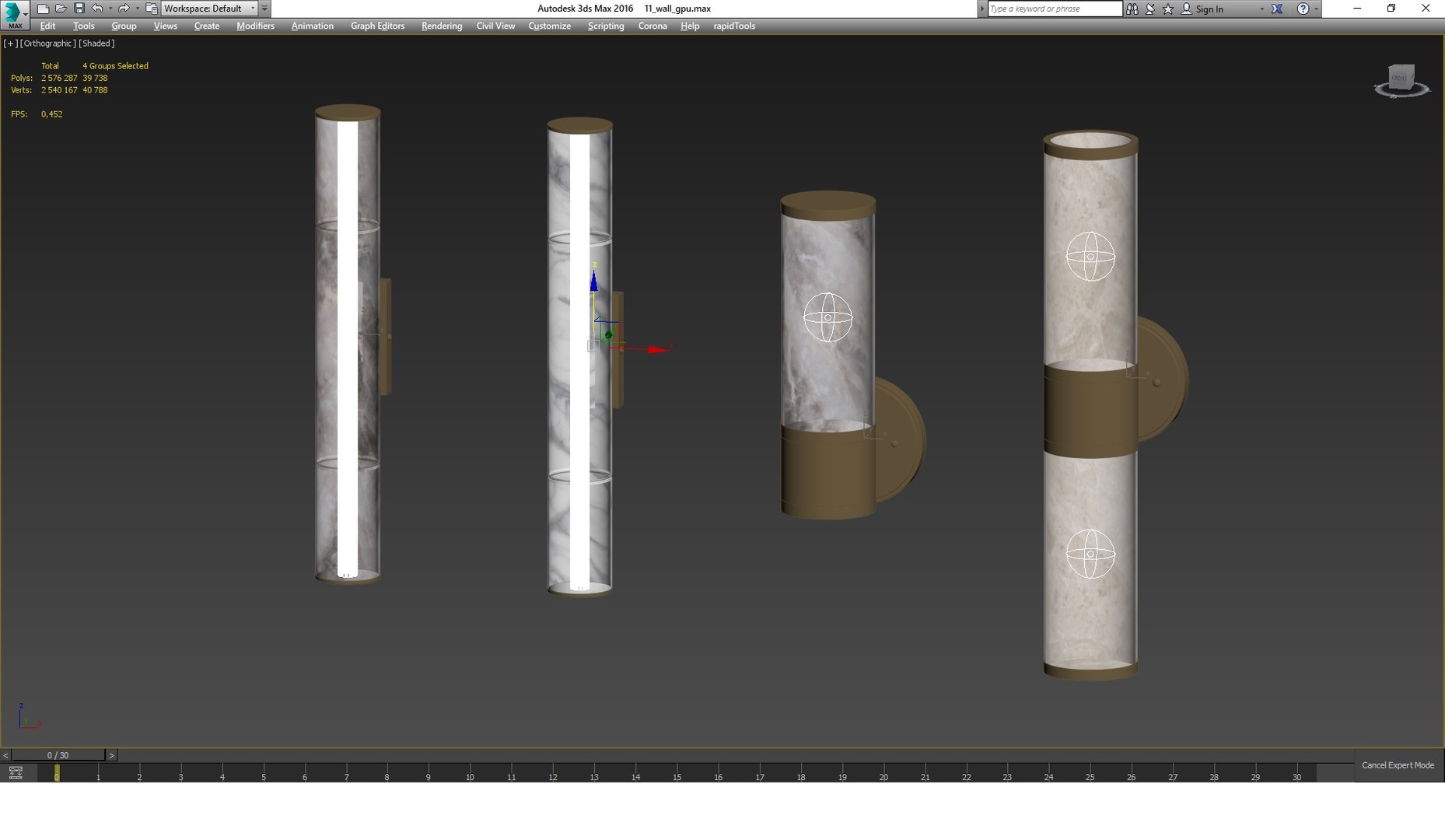Expand the InfoCenter search panel arrow
The image size is (1445, 840).
(981, 9)
